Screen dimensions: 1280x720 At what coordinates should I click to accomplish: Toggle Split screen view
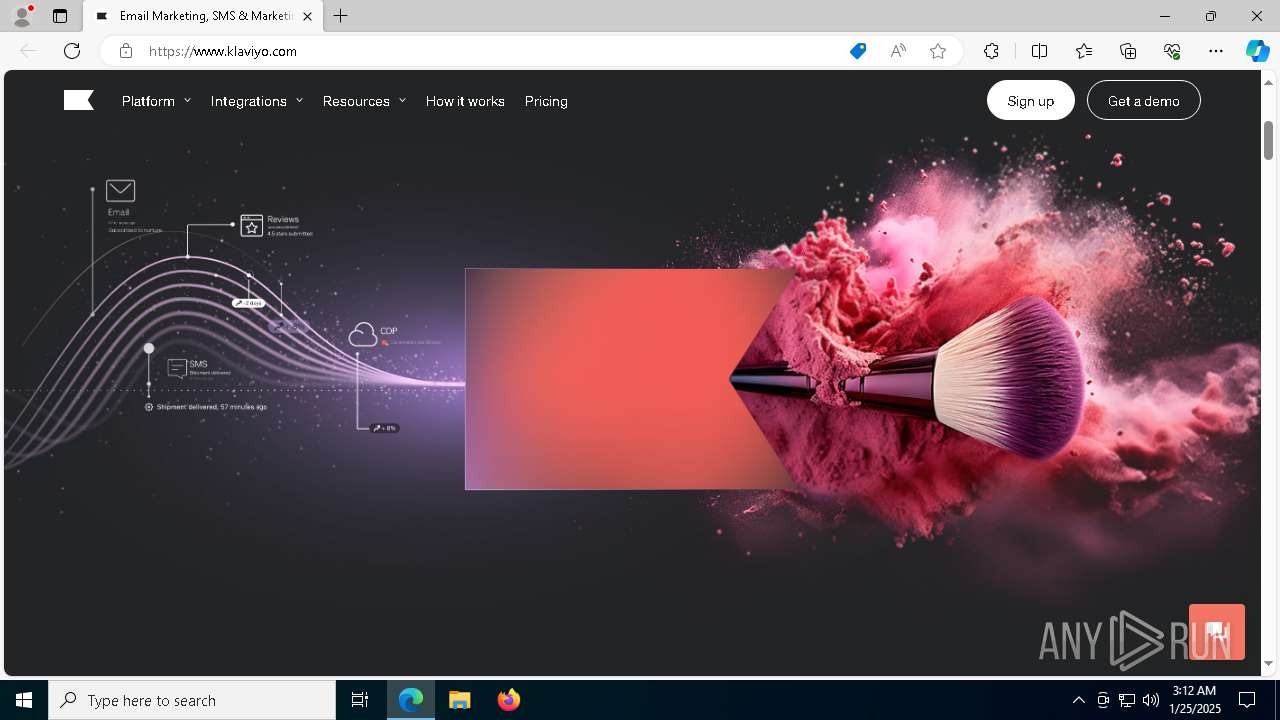[1039, 51]
